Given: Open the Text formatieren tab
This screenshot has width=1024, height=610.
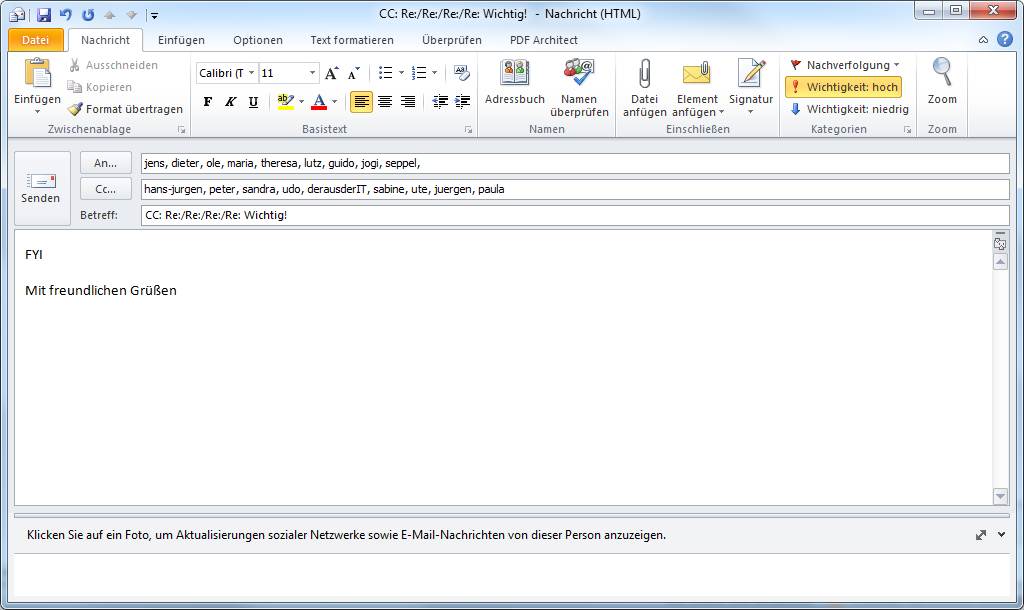Looking at the screenshot, I should (x=351, y=40).
